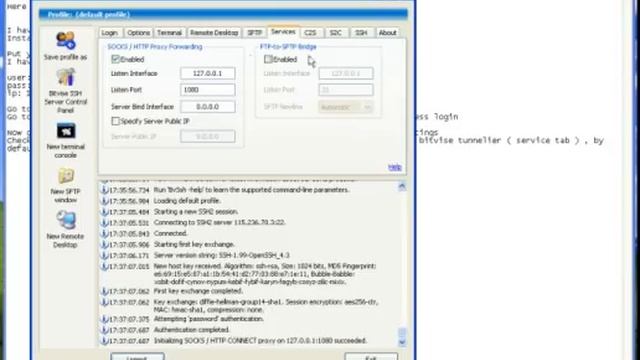Open the C2S tab
Screen dimensions: 640x360
pos(310,33)
